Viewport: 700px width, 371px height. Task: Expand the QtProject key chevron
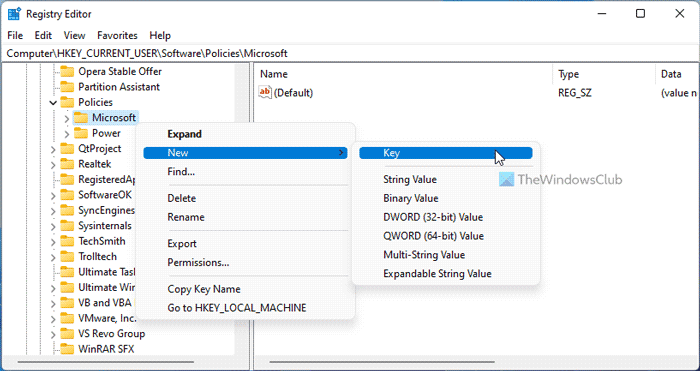pos(53,149)
